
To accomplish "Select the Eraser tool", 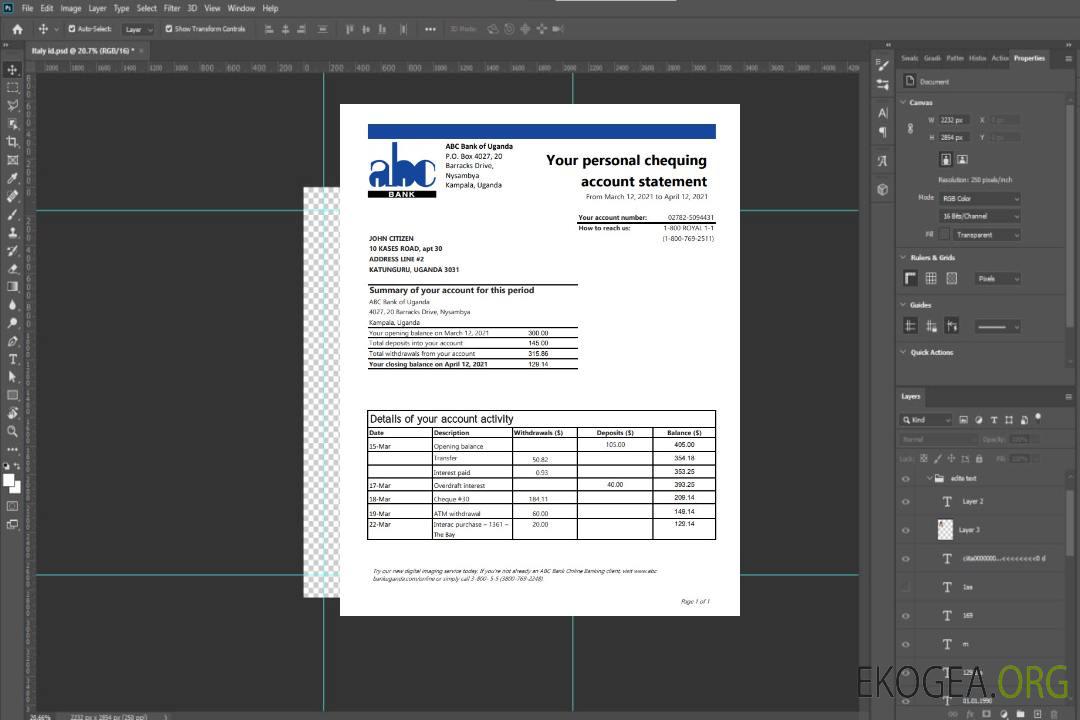I will click(12, 269).
